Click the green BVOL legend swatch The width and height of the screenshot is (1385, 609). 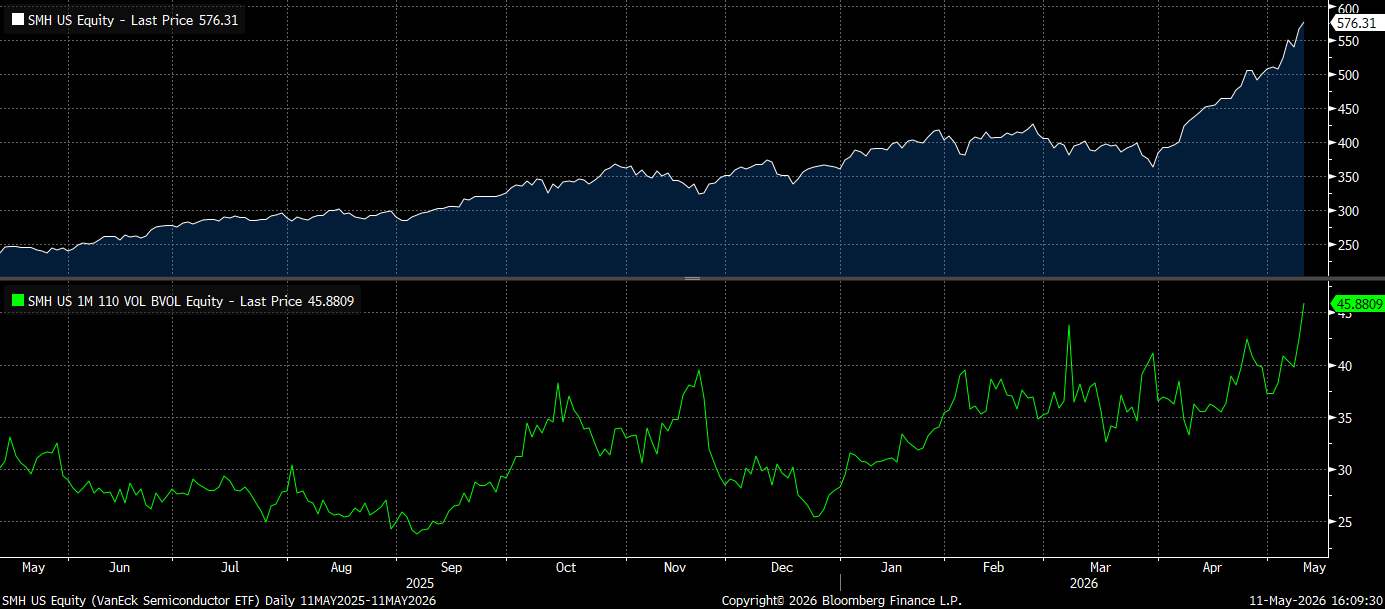[17, 299]
